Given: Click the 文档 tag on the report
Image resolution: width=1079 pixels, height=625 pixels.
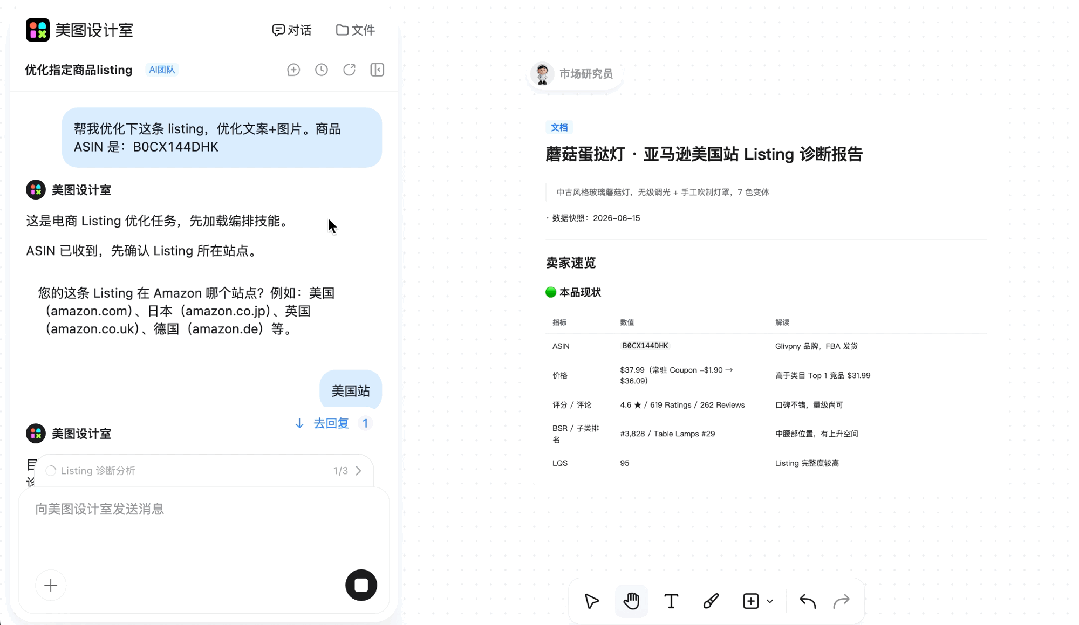Looking at the screenshot, I should point(559,127).
